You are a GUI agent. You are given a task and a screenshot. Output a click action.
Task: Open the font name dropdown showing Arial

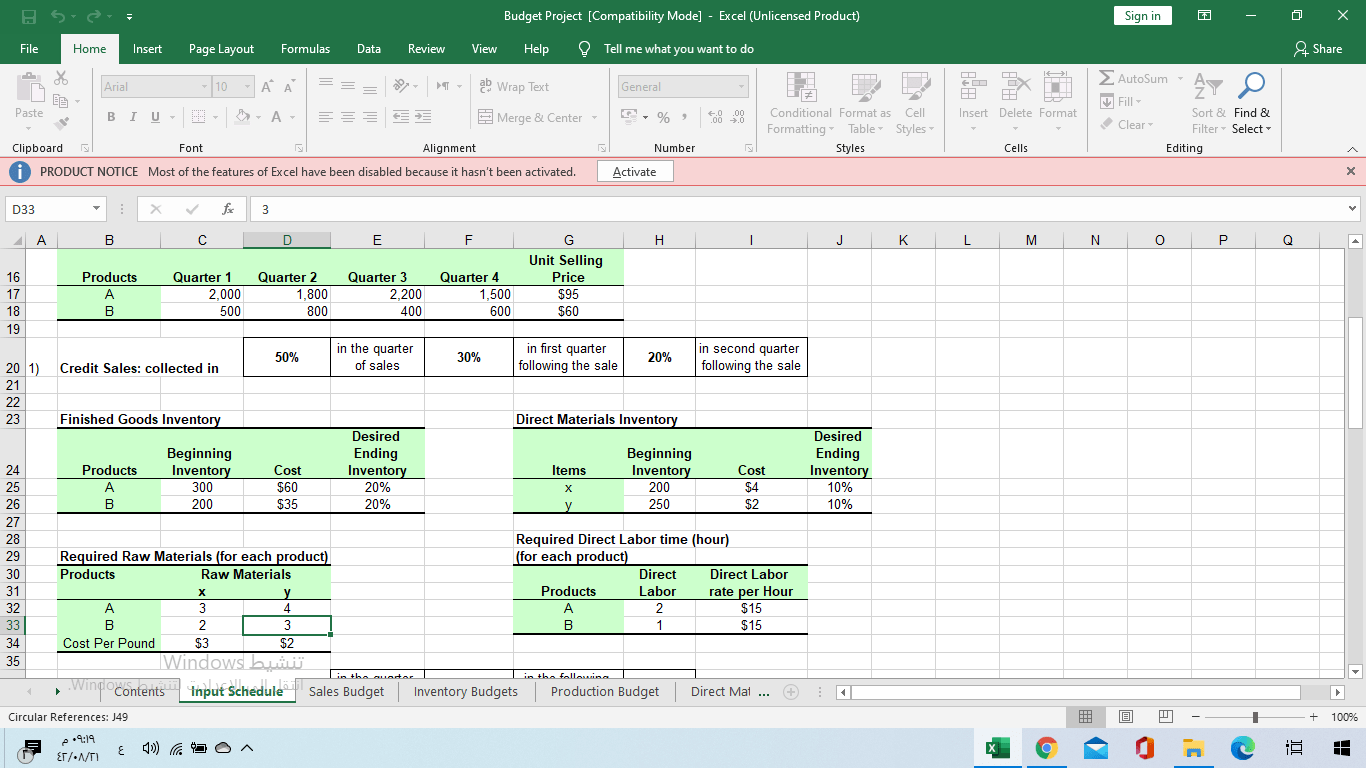204,87
